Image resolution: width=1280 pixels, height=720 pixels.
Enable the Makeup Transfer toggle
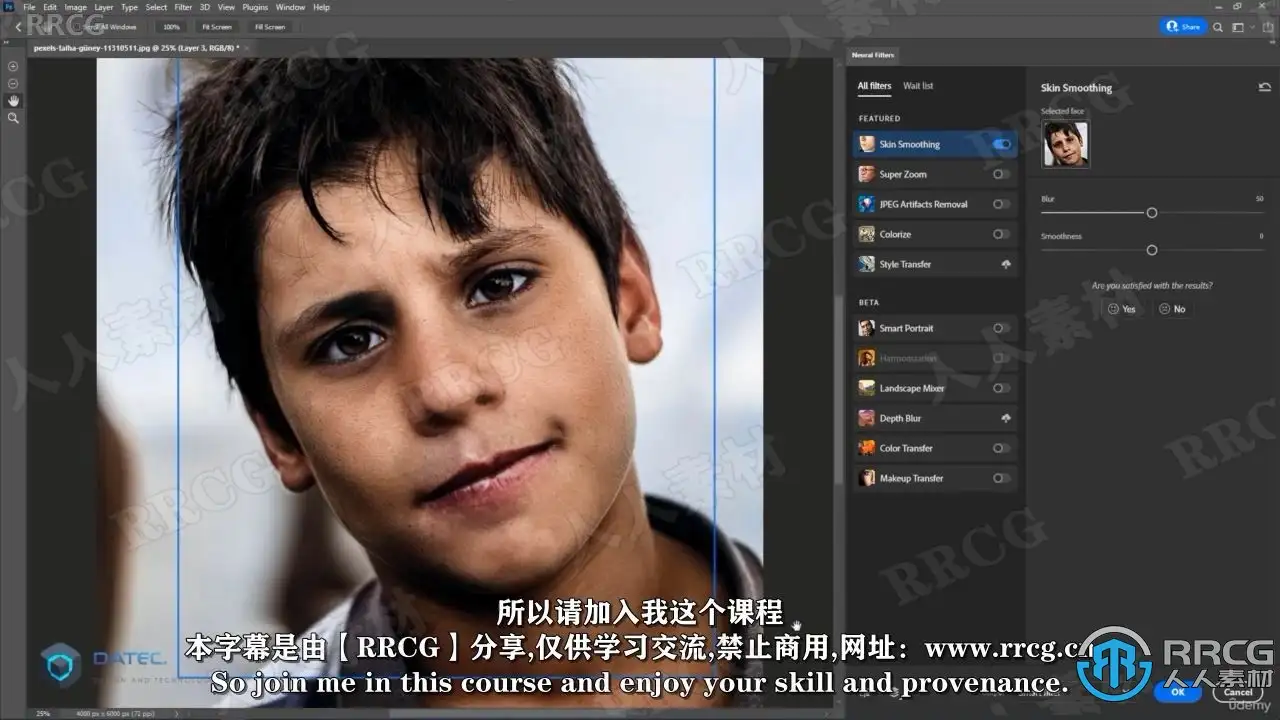pyautogui.click(x=1001, y=478)
